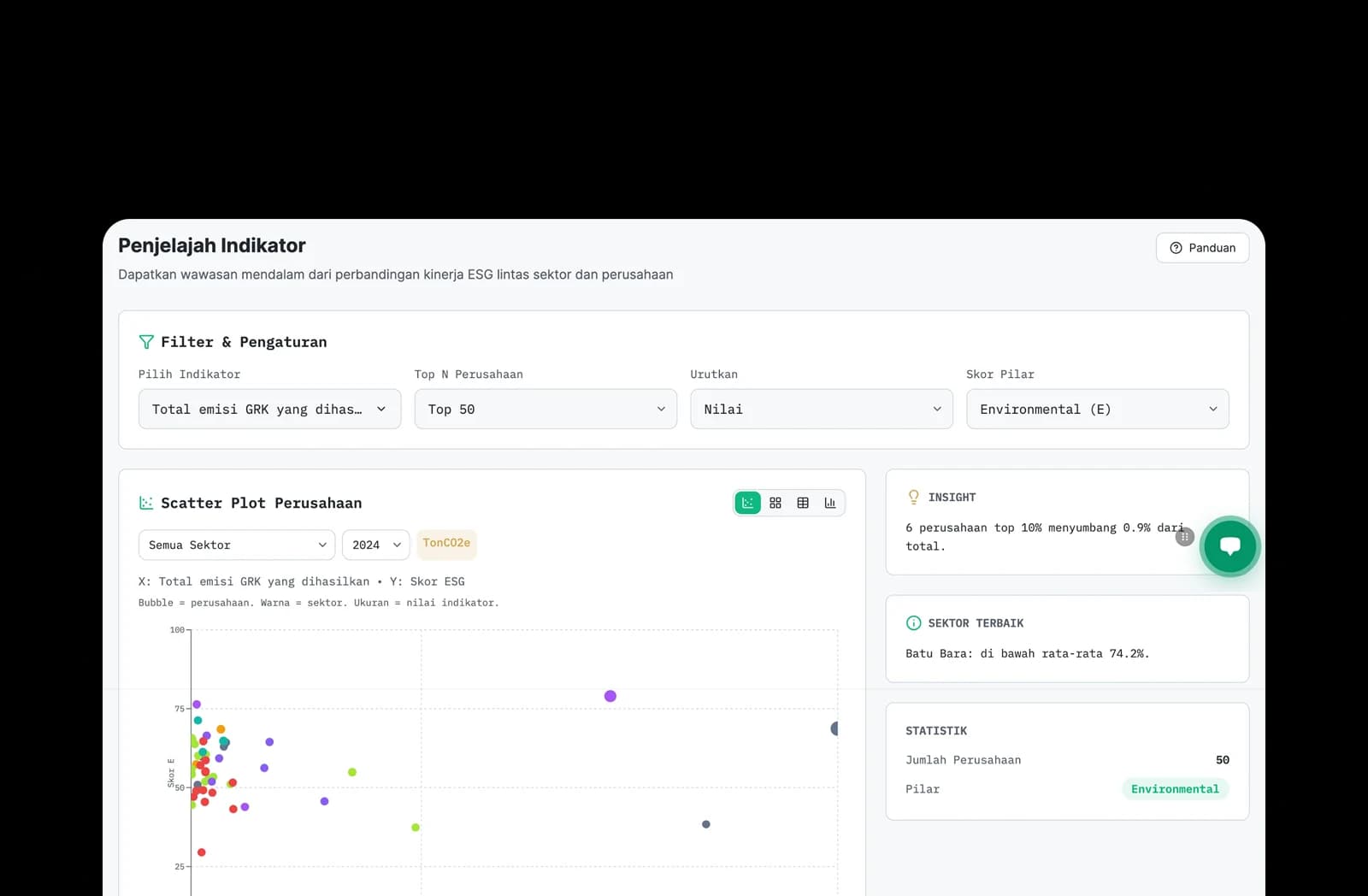Click the 100 tick on the Y axis
Viewport: 1368px width, 896px height.
click(177, 630)
